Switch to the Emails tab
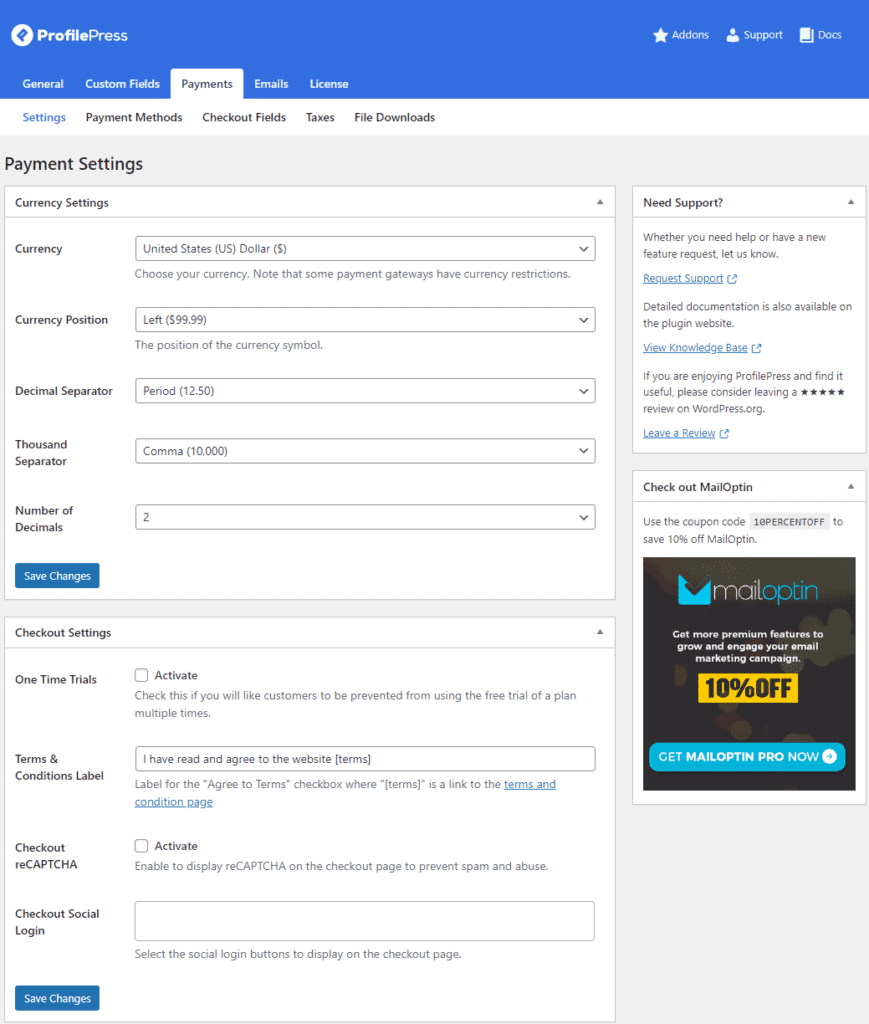This screenshot has height=1024, width=869. (271, 84)
